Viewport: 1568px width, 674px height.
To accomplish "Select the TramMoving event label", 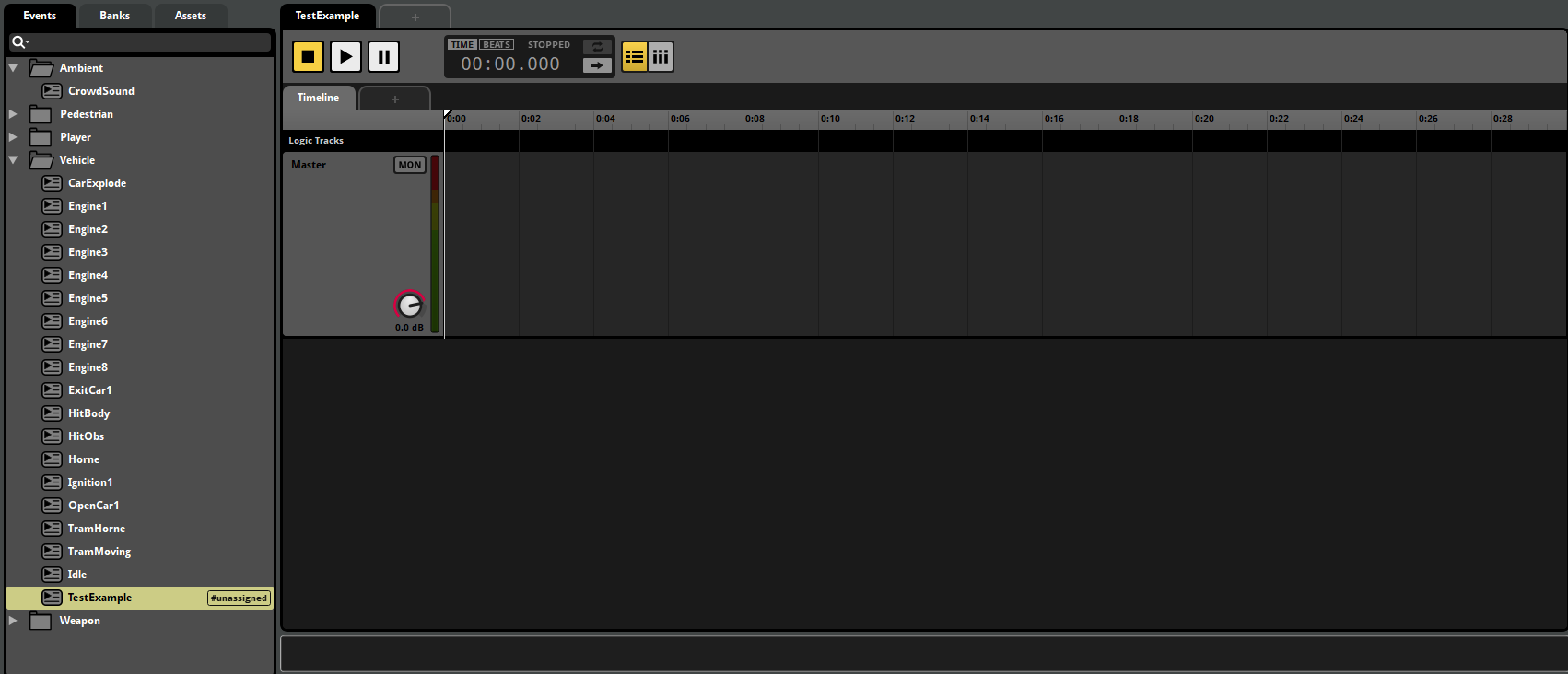I will click(99, 552).
